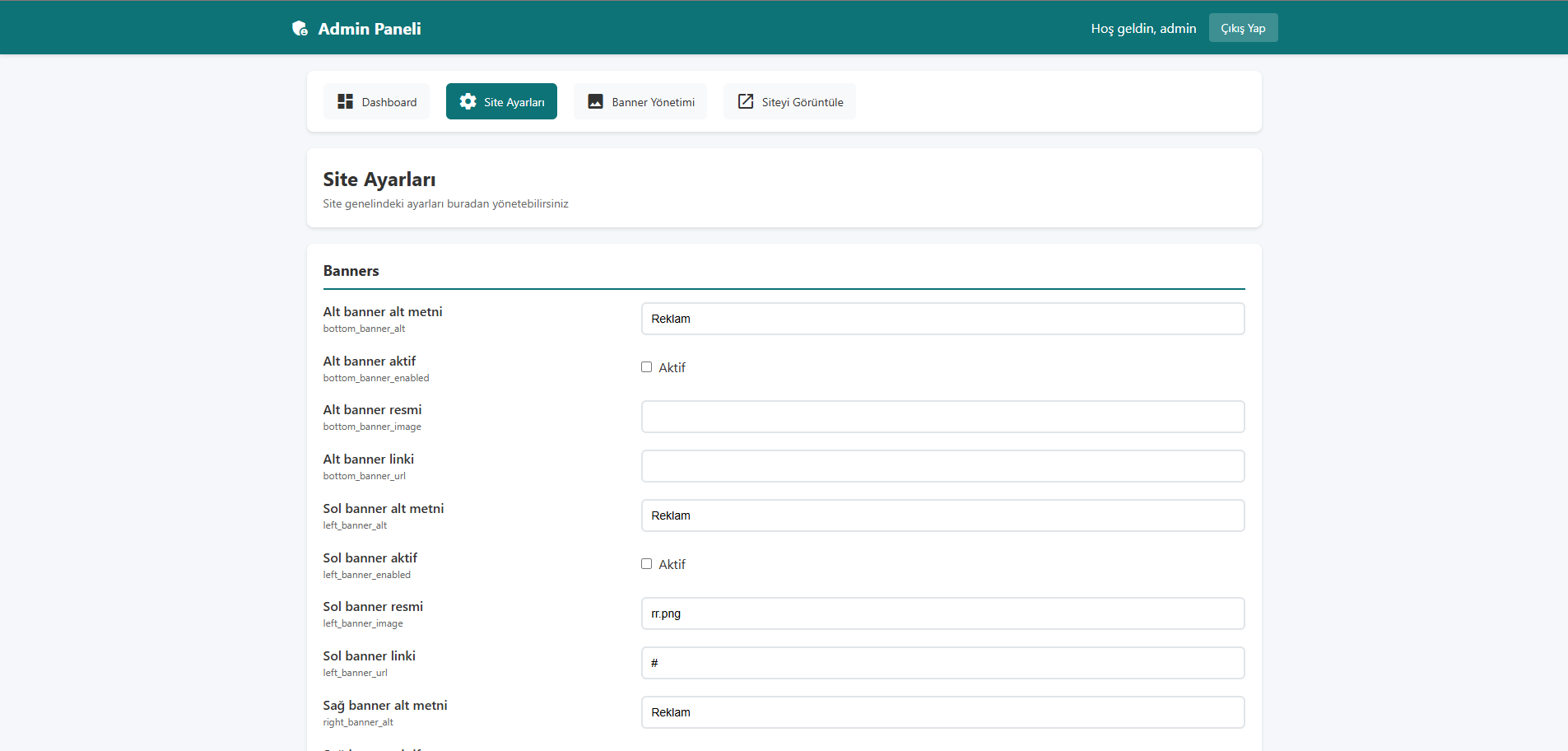Focus the Alt banner alt metni field
1568x751 pixels.
tap(942, 319)
